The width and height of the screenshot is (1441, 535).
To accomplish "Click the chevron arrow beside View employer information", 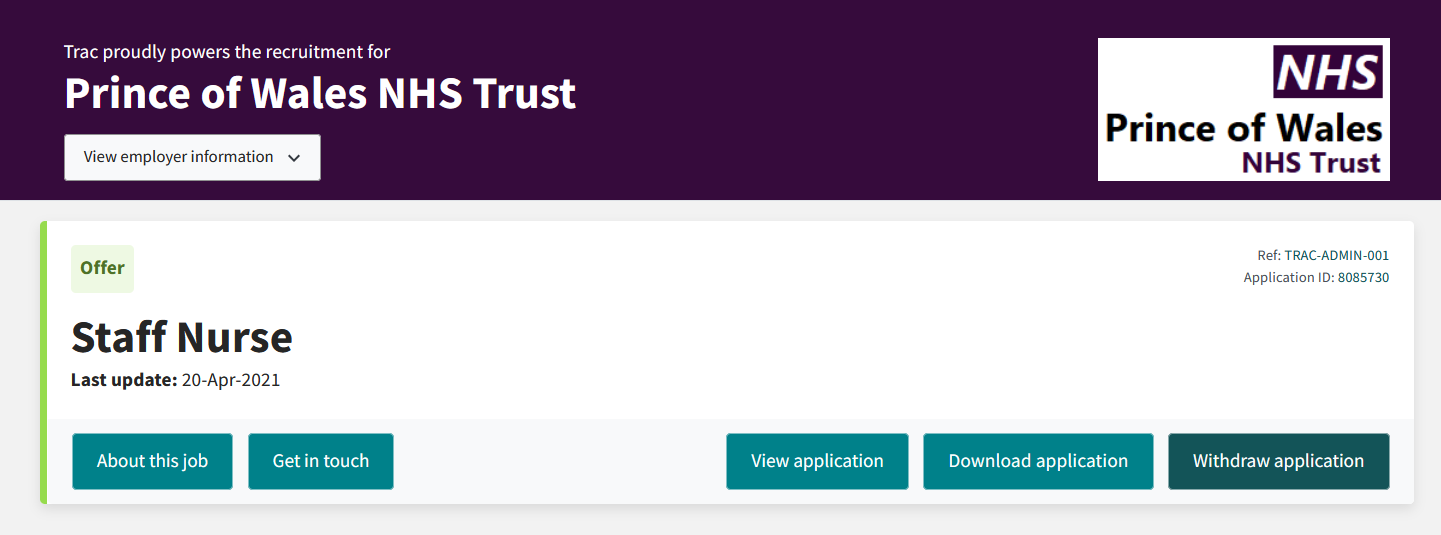I will 294,158.
